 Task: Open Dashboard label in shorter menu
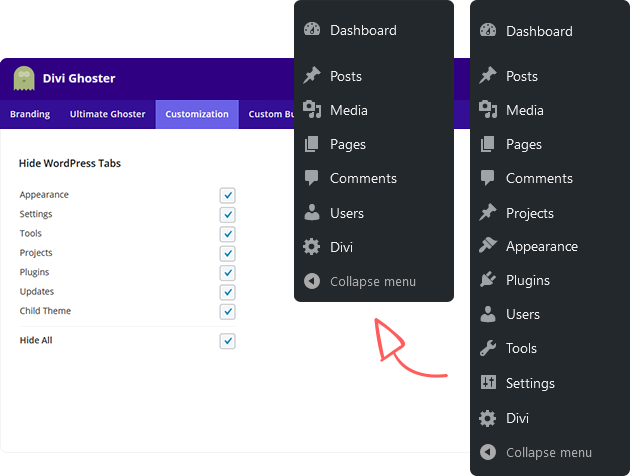(363, 30)
